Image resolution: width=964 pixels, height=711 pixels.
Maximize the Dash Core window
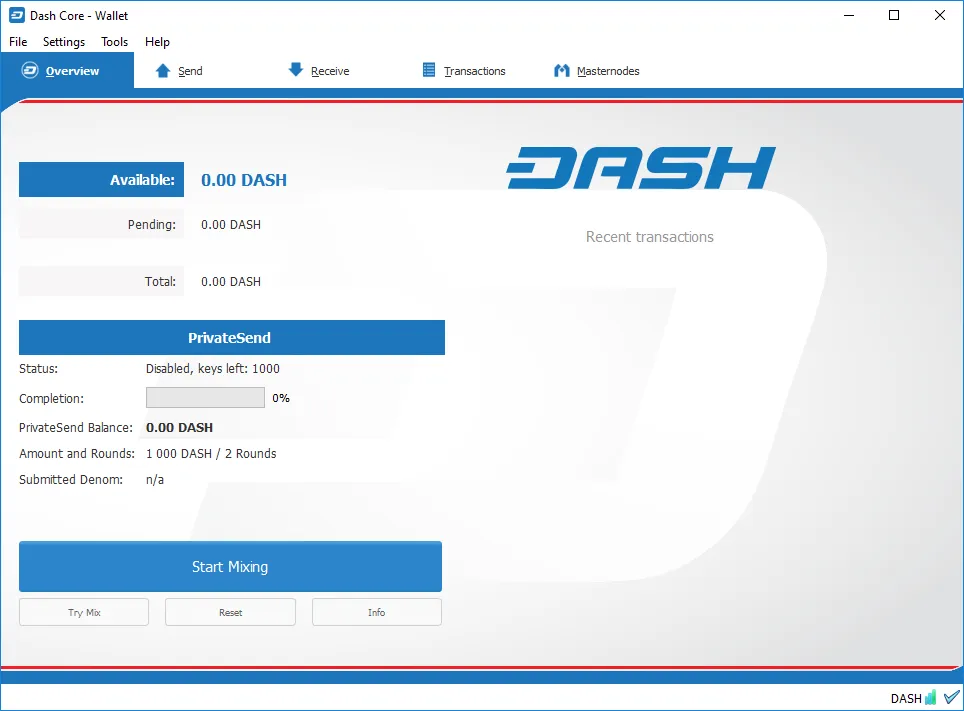pos(894,15)
